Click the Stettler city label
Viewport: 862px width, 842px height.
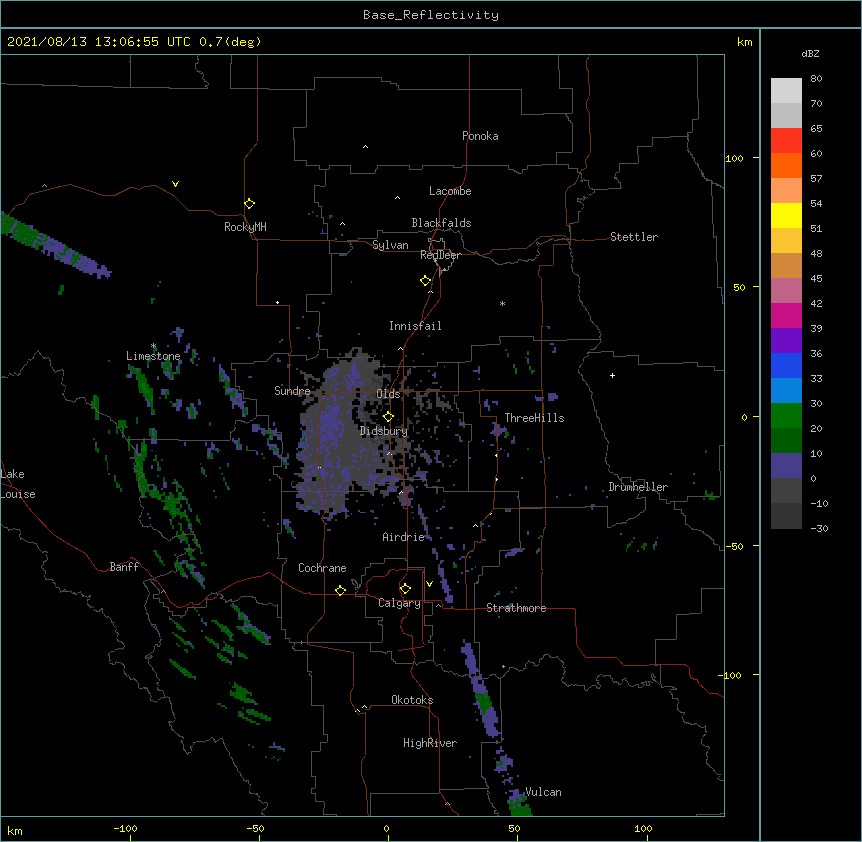(634, 237)
